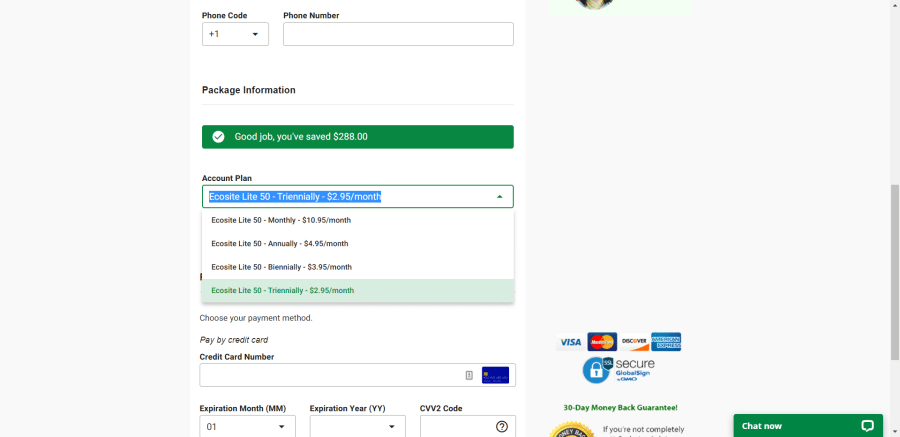900x437 pixels.
Task: Click the 30-Day Money Back Guarantee text
Action: click(x=620, y=408)
